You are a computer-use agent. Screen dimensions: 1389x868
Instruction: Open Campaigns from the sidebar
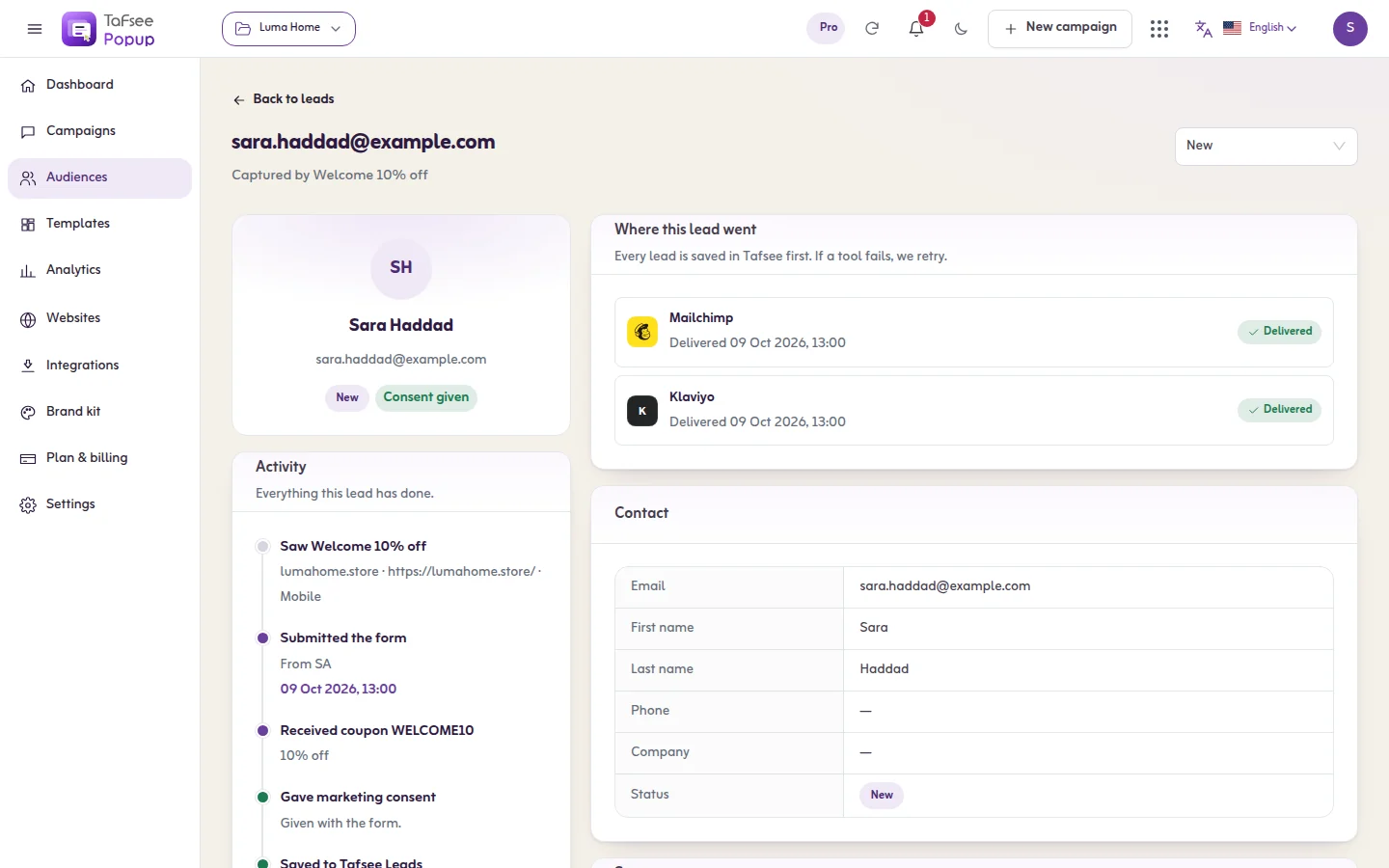click(99, 131)
